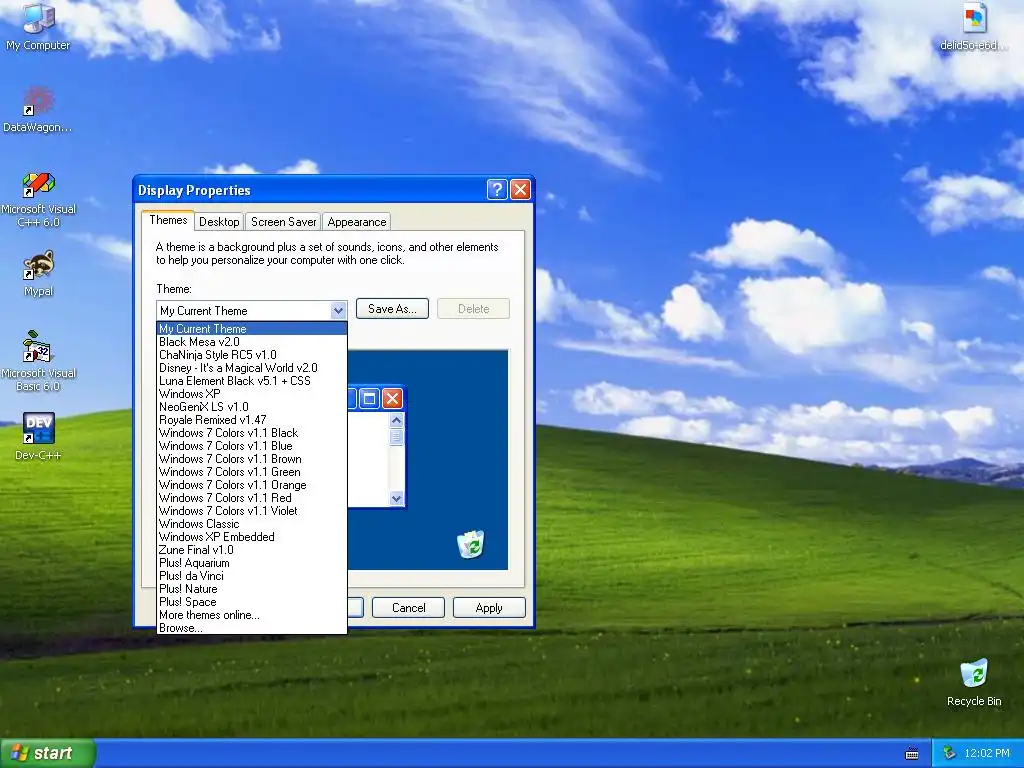Screen dimensions: 1024x768
Task: Collapse the Theme dropdown using its arrow
Action: click(338, 310)
